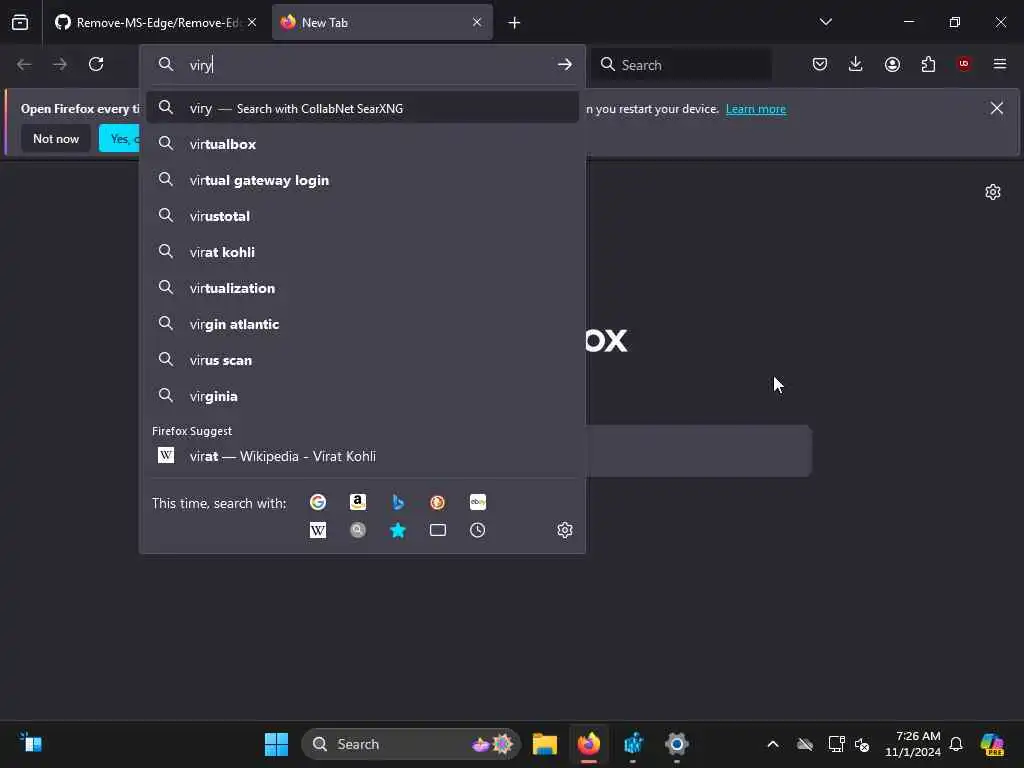The width and height of the screenshot is (1024, 768).
Task: Search bookmarks using the star icon
Action: [398, 530]
